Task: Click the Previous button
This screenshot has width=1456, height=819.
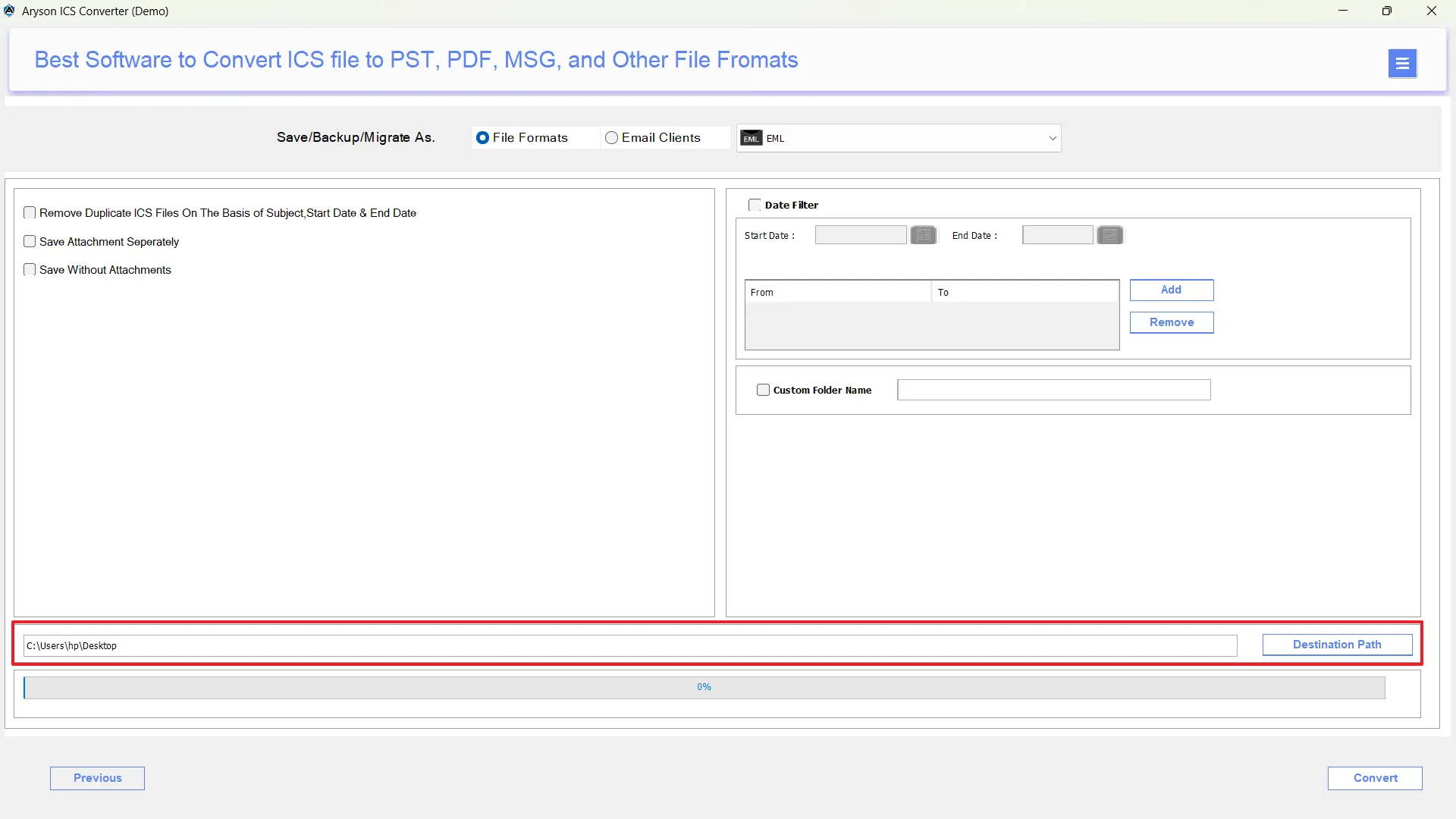Action: 97,778
